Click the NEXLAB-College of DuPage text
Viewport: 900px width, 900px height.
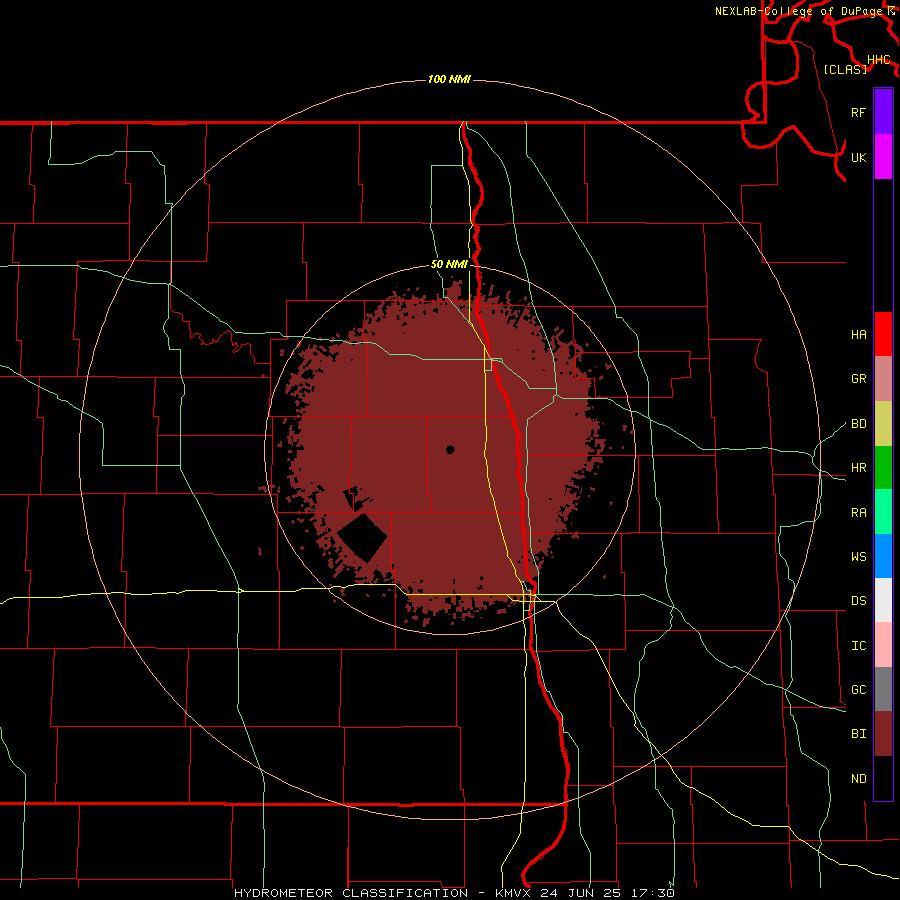(798, 11)
